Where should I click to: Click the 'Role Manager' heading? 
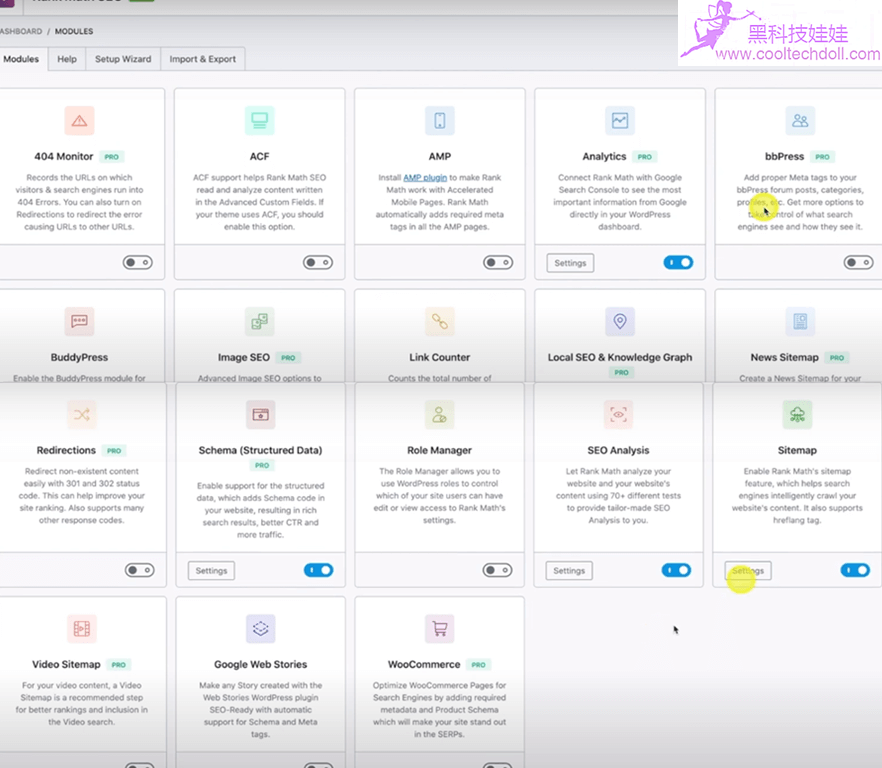pos(439,450)
